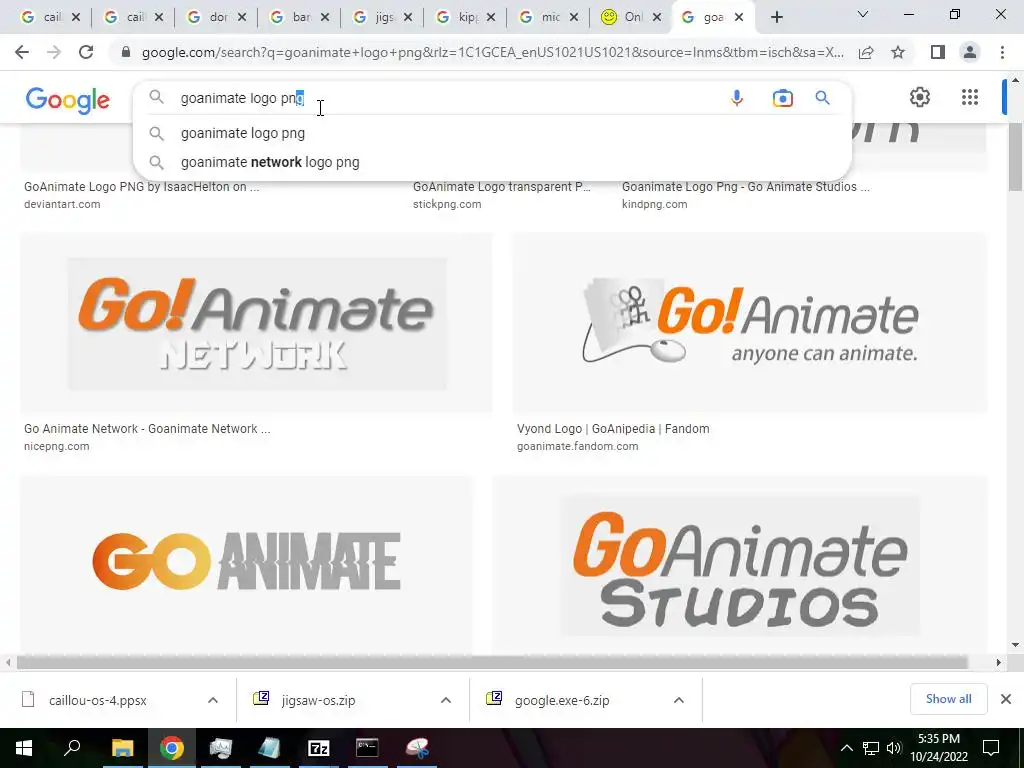Show hidden system tray icons

click(x=846, y=748)
